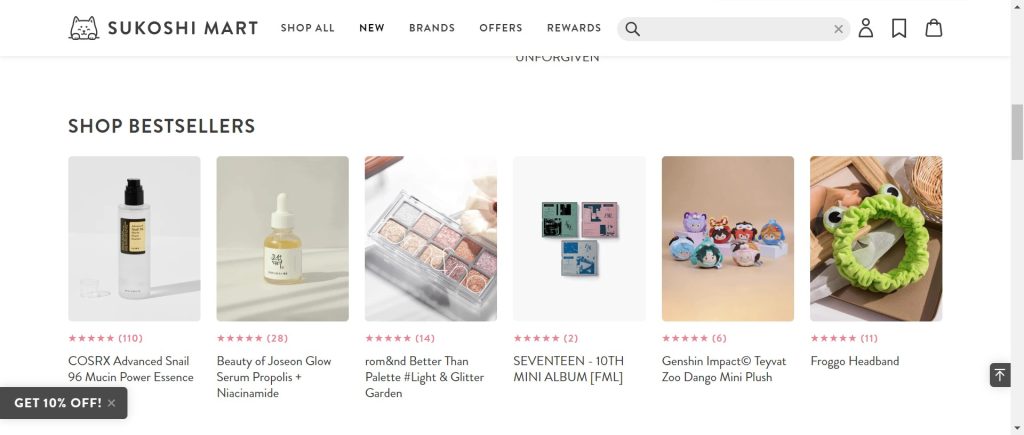Dismiss the Get 10% Off popup
Viewport: 1024px width, 435px height.
click(112, 403)
